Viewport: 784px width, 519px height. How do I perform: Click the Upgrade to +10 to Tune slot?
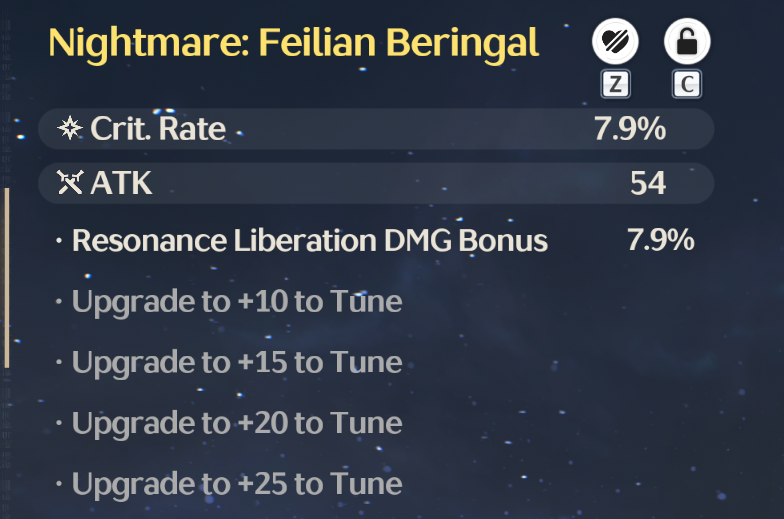pyautogui.click(x=237, y=302)
